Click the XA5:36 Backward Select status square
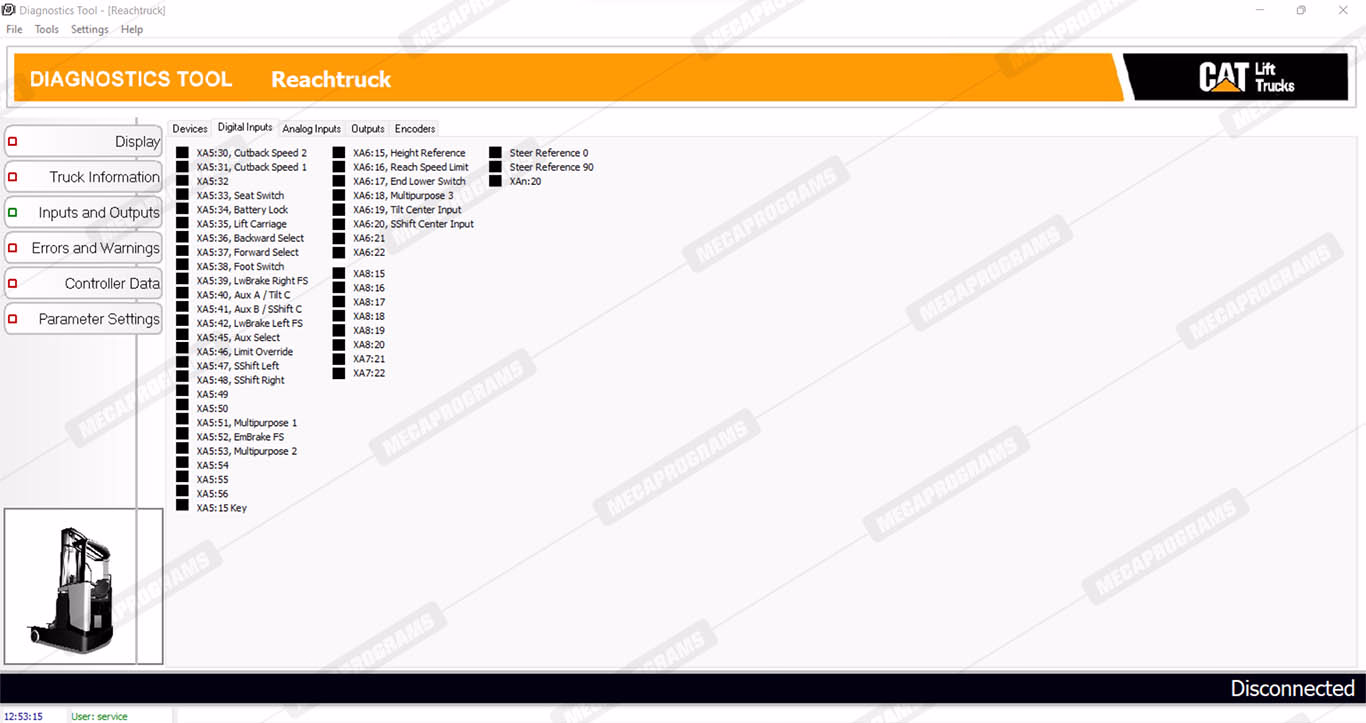Image resolution: width=1366 pixels, height=723 pixels. pyautogui.click(x=182, y=238)
